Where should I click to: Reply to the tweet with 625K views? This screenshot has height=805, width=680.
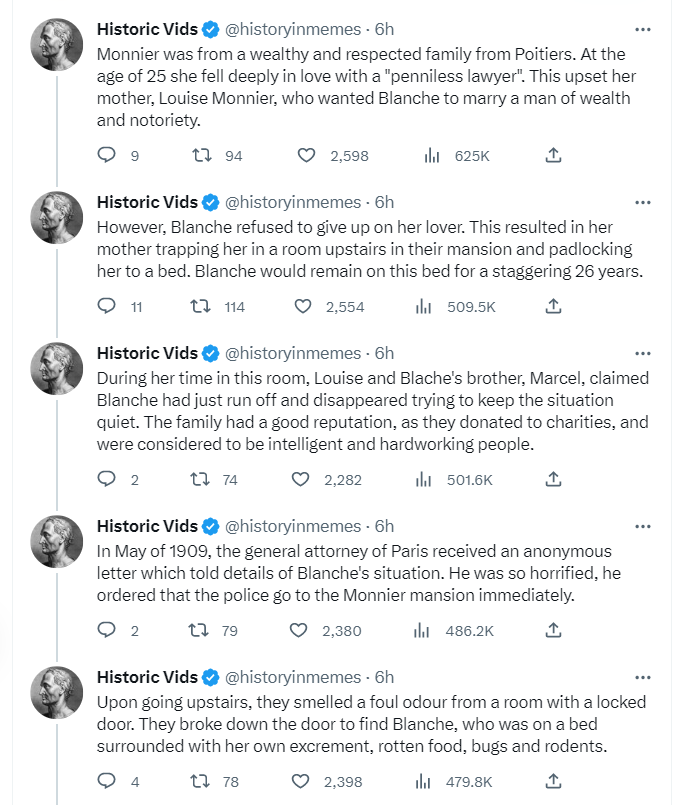107,155
